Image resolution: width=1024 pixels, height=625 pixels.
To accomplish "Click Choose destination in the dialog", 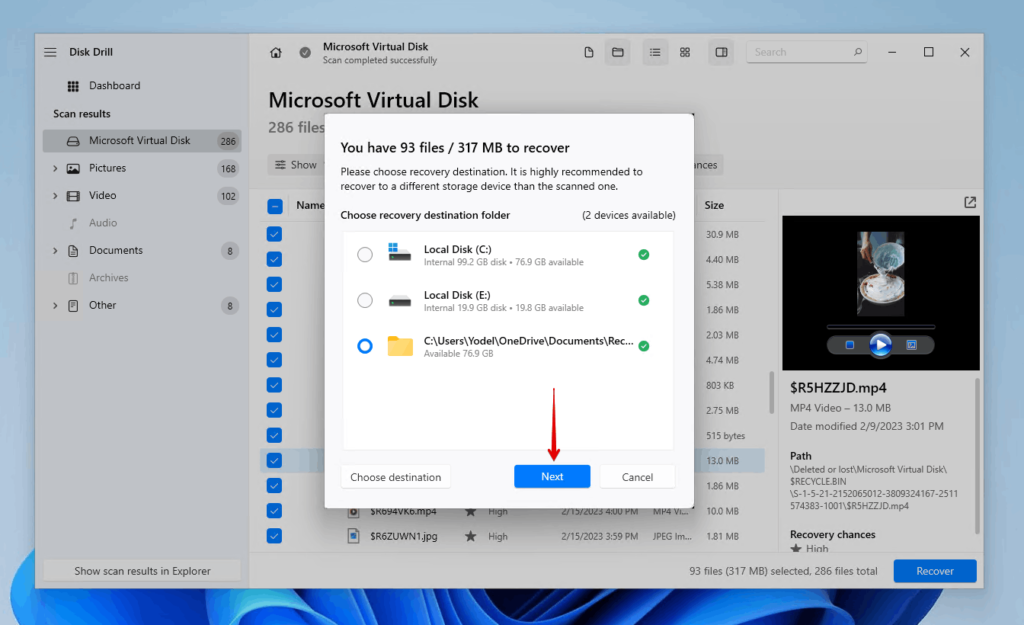I will coord(395,476).
